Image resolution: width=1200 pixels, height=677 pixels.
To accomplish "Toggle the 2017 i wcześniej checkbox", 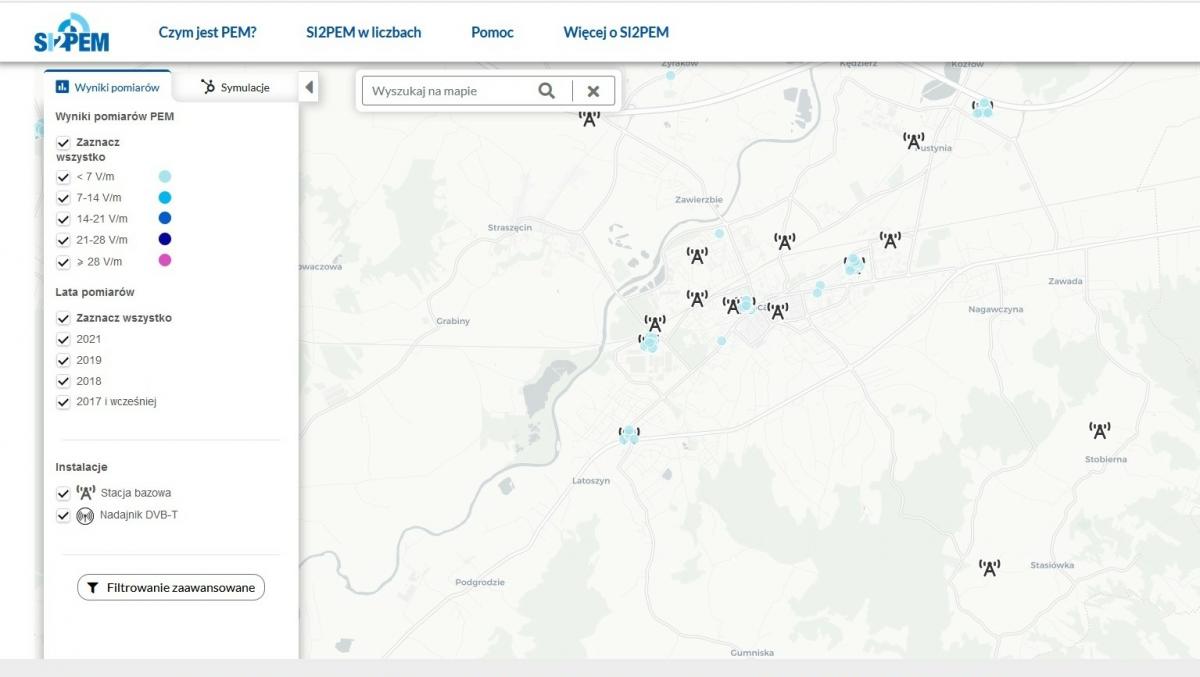I will tap(63, 402).
